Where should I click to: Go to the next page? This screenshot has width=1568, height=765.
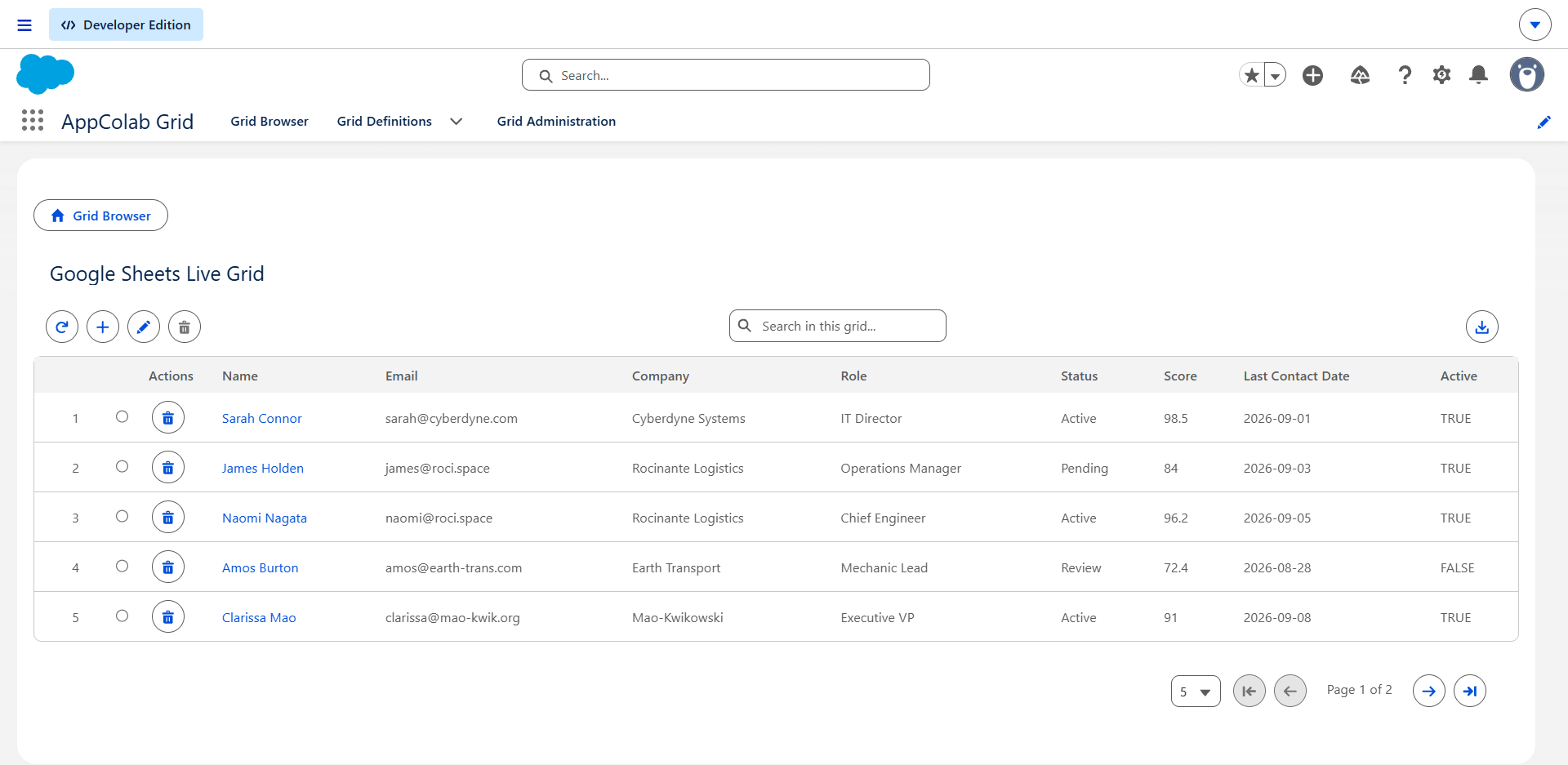[x=1428, y=691]
